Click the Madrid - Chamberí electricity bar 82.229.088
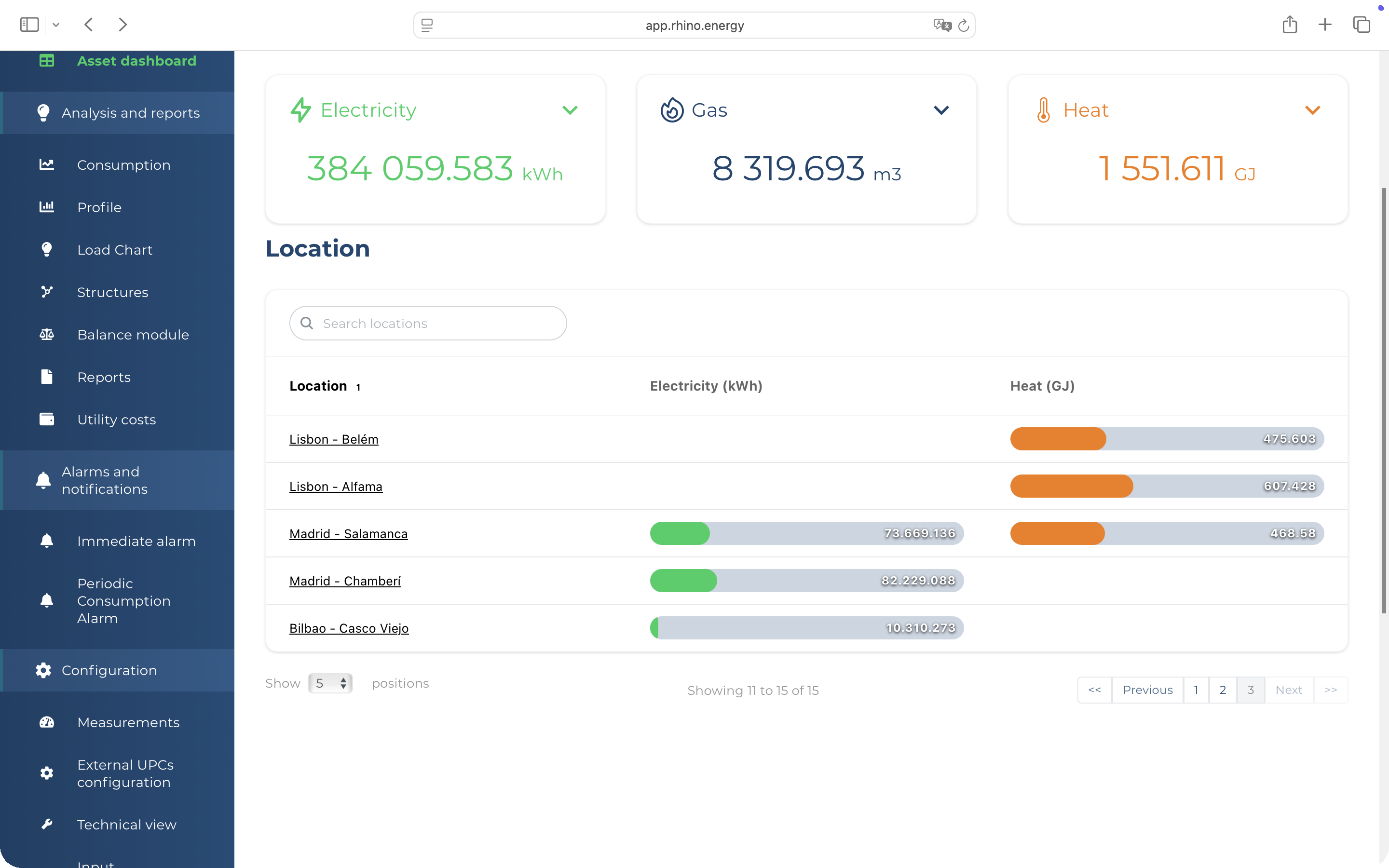The height and width of the screenshot is (868, 1389). (x=806, y=581)
